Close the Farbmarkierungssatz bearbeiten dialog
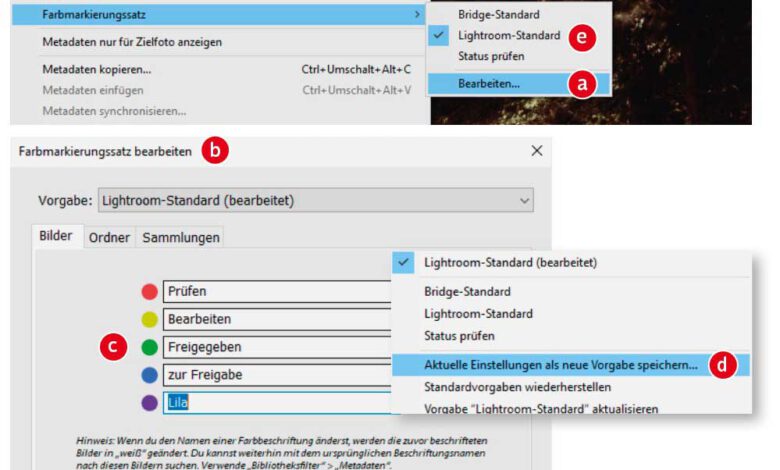Screen dimensions: 780x470 pyautogui.click(x=537, y=151)
